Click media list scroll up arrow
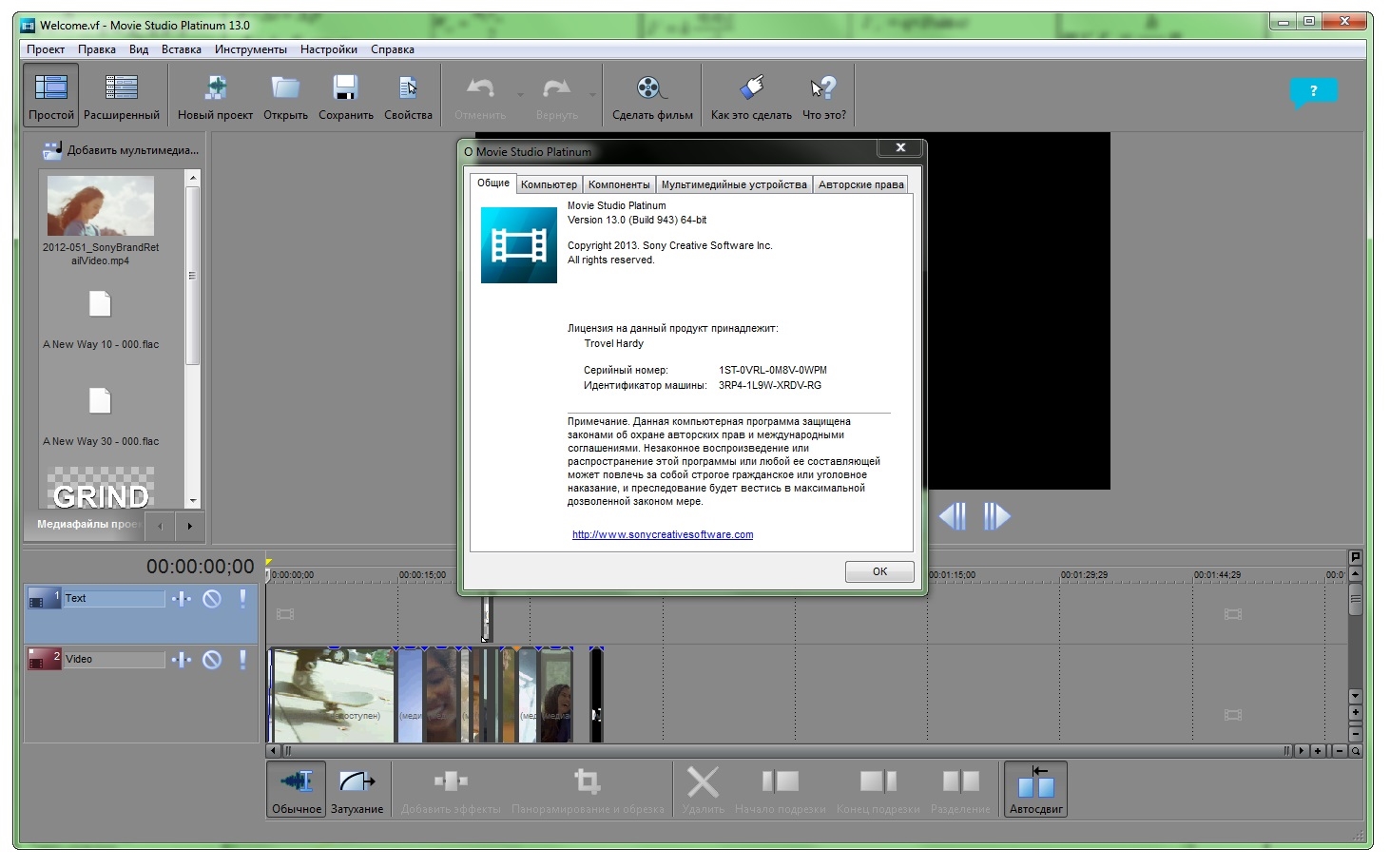Viewport: 1390px width, 868px height. (193, 178)
